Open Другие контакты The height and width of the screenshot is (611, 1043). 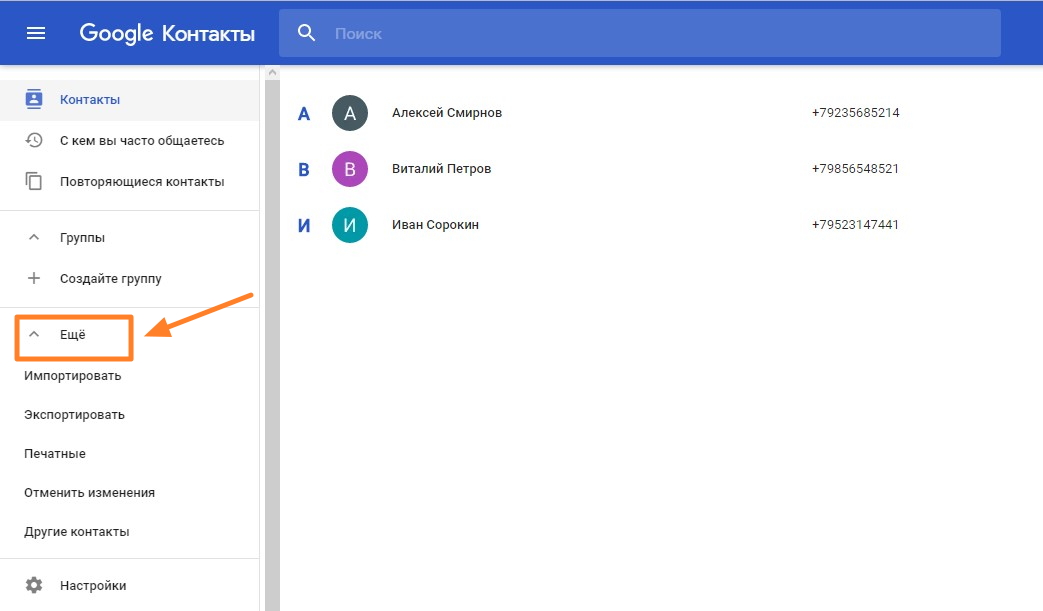click(x=76, y=532)
